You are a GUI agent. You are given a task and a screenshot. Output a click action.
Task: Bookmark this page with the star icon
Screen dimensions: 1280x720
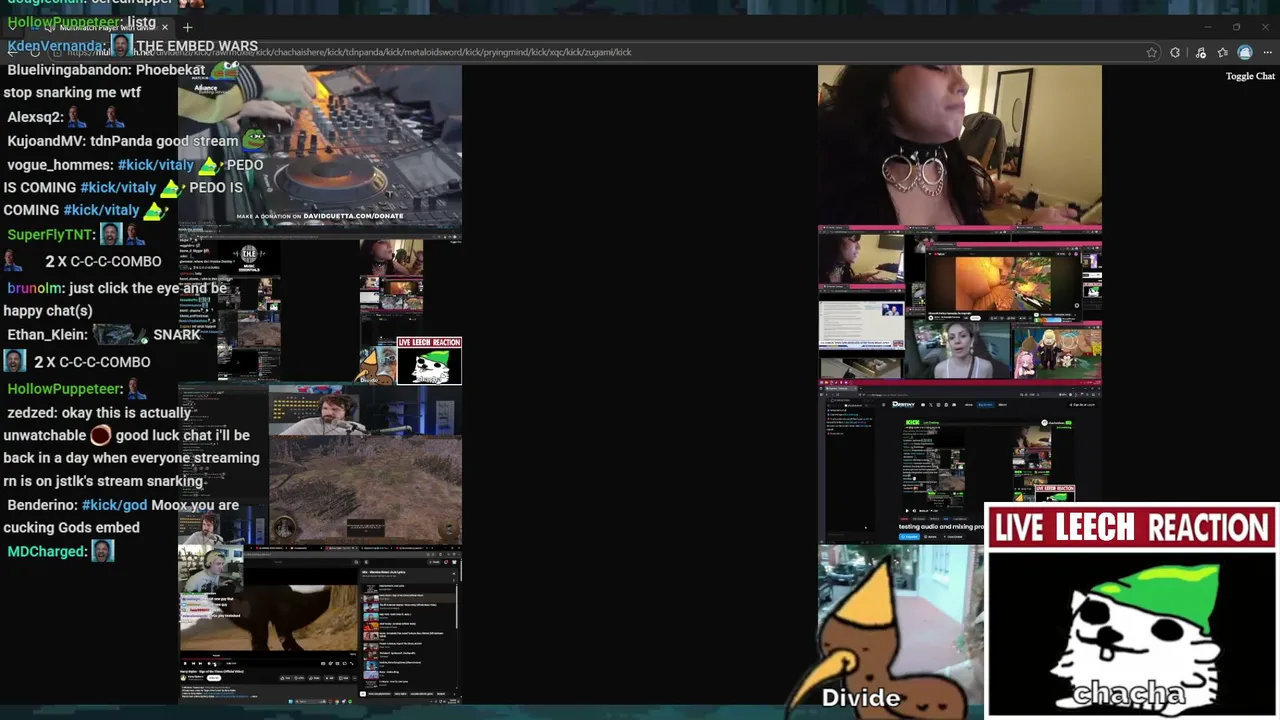click(1152, 52)
